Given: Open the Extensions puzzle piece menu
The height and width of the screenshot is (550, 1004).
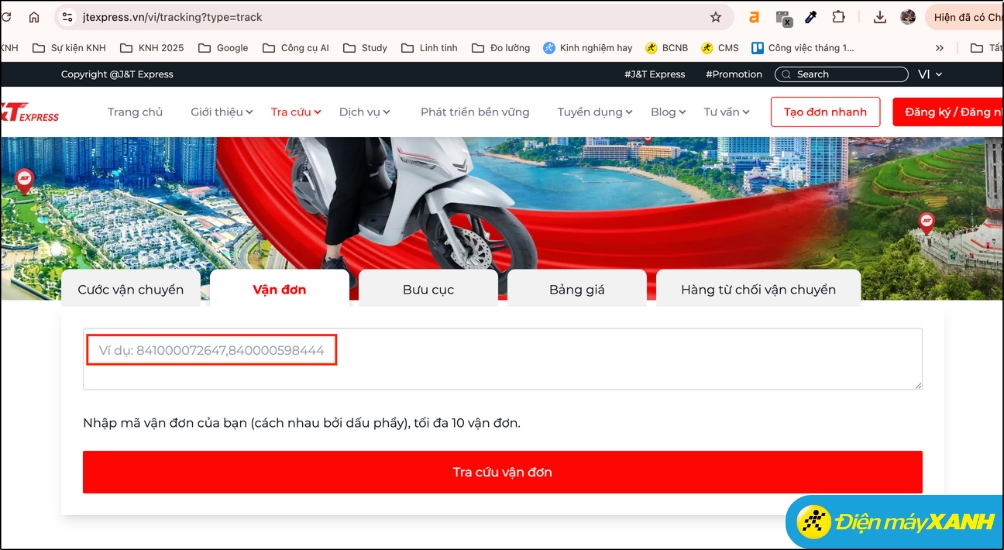Looking at the screenshot, I should tap(838, 17).
